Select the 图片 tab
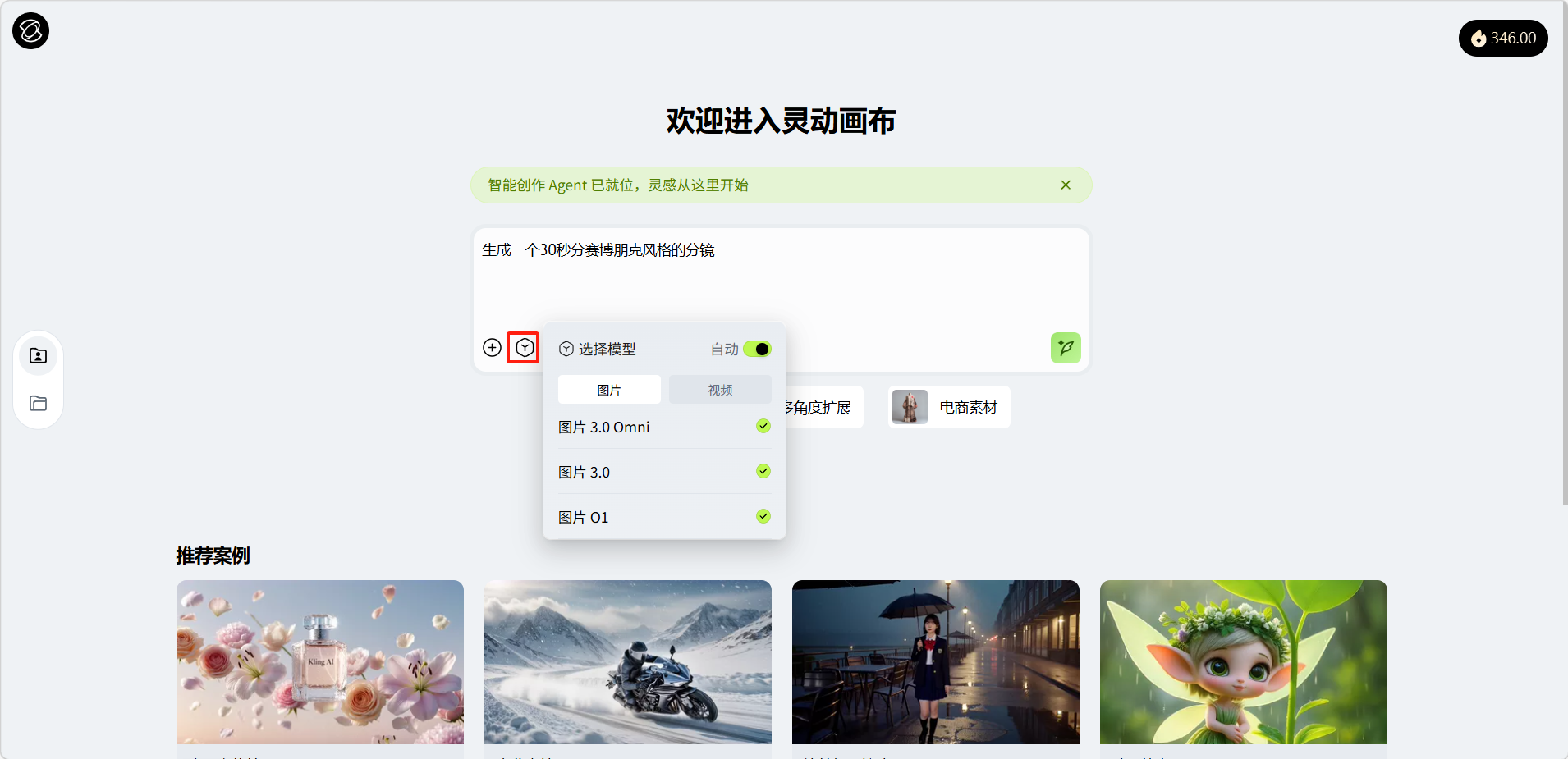This screenshot has width=1568, height=759. pos(609,390)
